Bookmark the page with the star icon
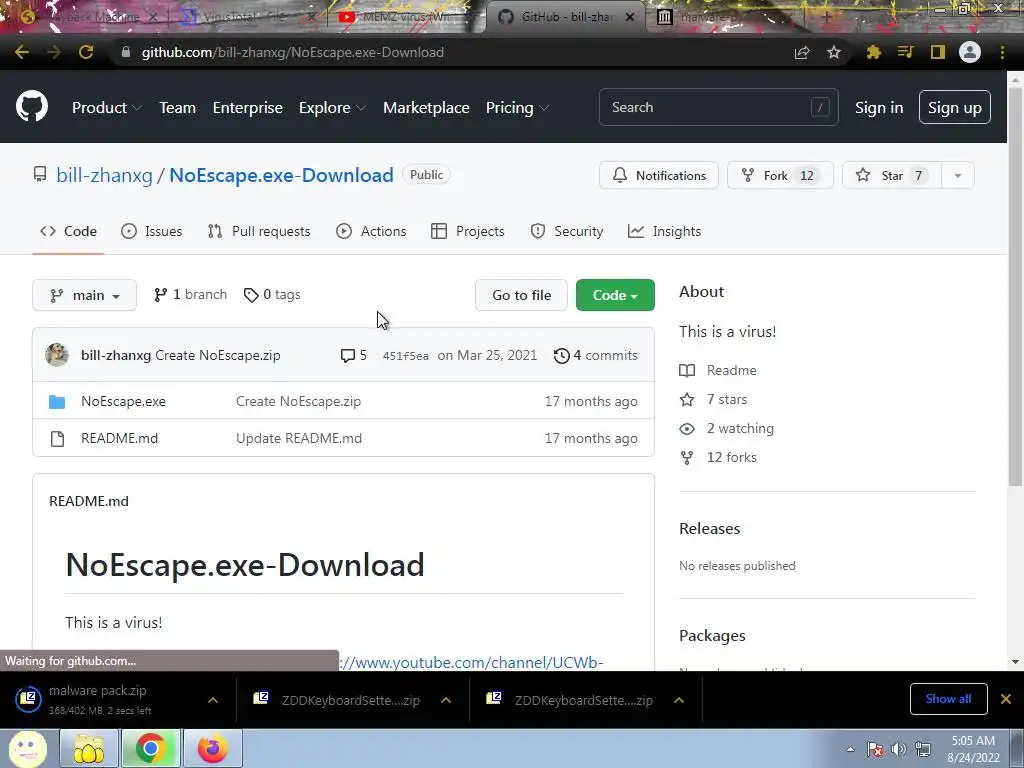This screenshot has height=768, width=1024. tap(834, 52)
